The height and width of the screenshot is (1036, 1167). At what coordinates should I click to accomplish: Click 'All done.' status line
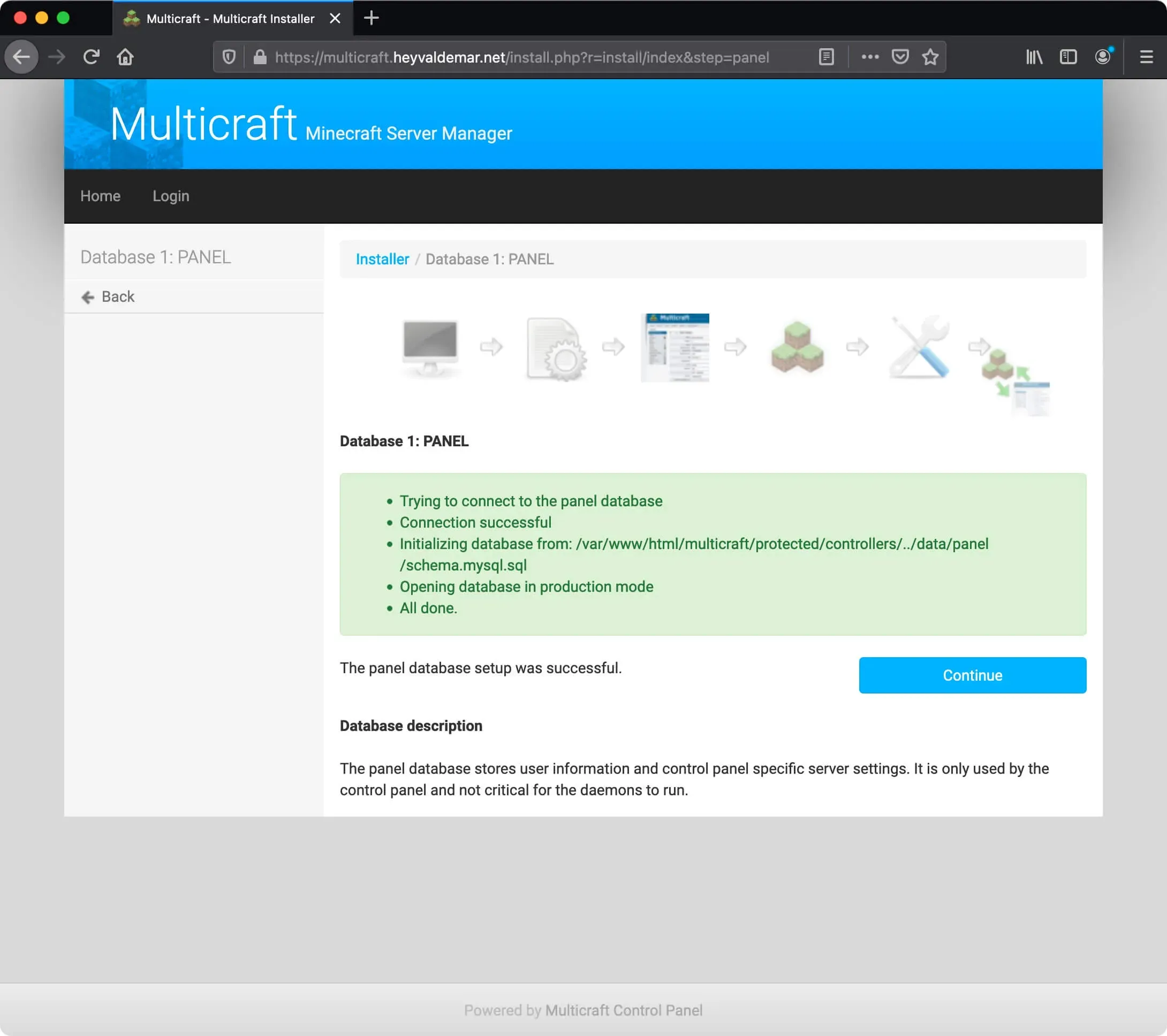tap(428, 608)
